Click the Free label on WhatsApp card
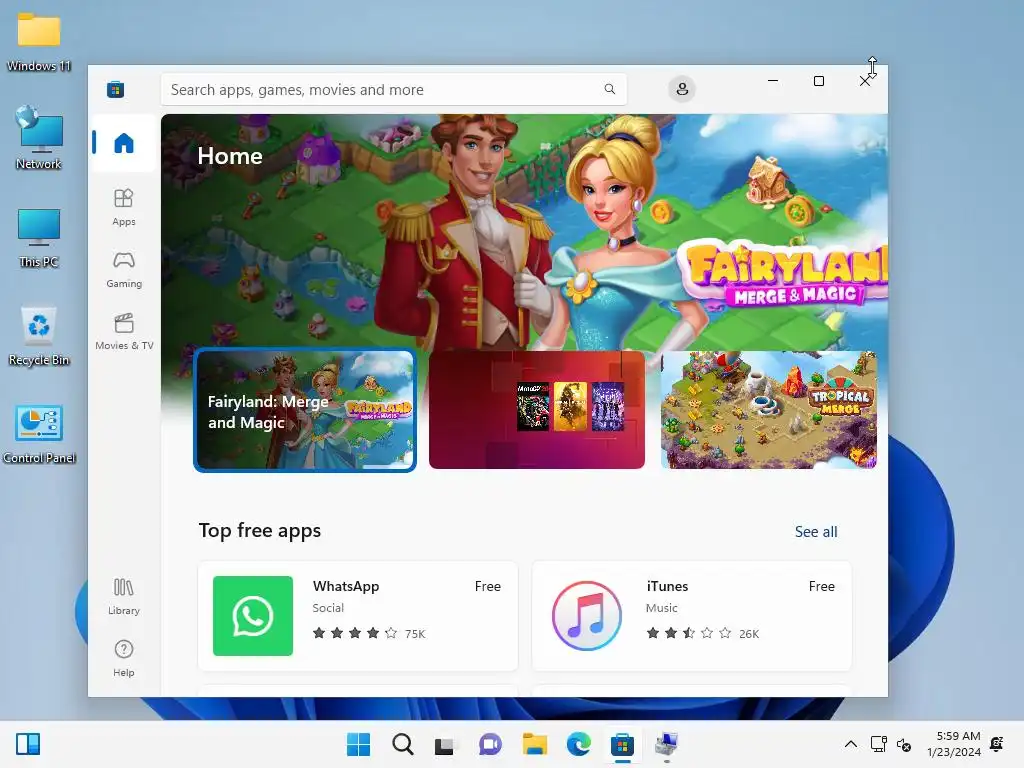 (x=488, y=586)
